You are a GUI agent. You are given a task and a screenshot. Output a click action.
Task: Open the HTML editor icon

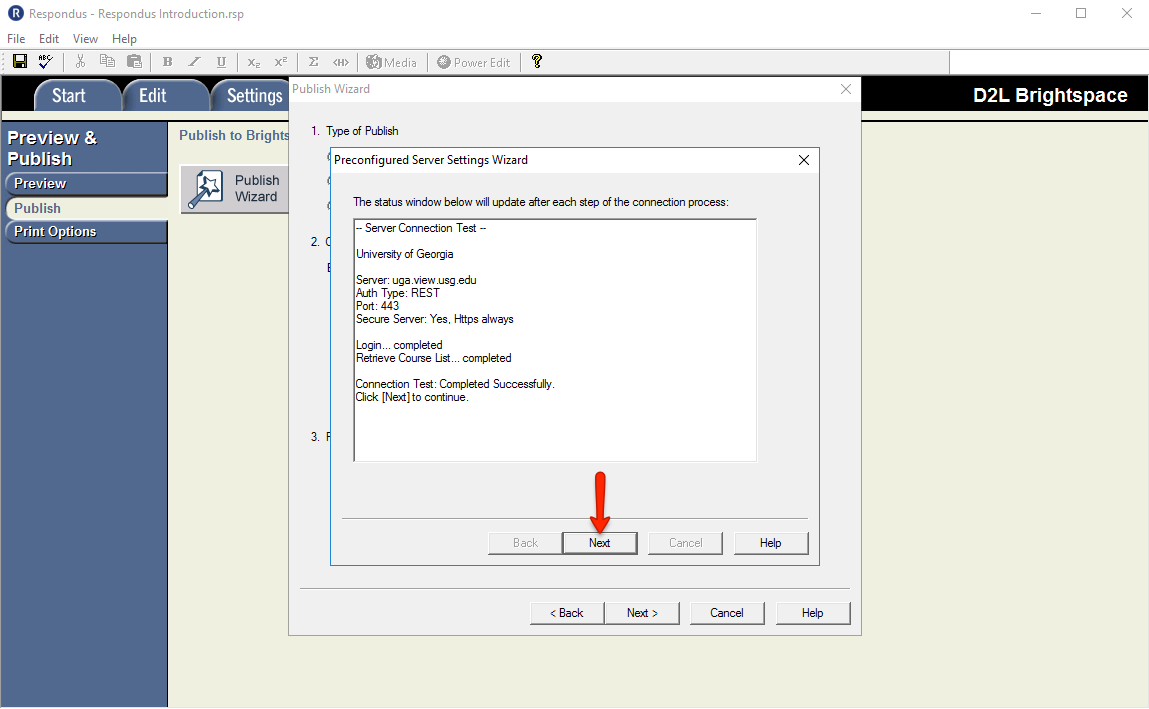pyautogui.click(x=341, y=62)
